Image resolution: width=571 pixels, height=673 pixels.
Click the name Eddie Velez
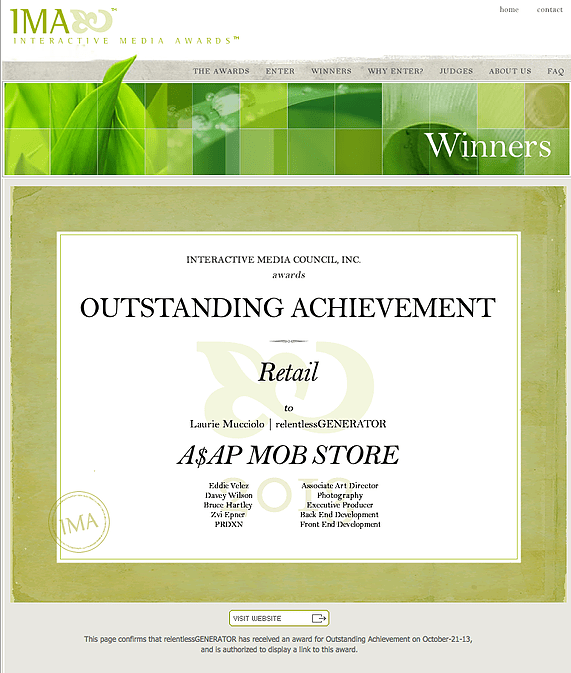coord(229,485)
